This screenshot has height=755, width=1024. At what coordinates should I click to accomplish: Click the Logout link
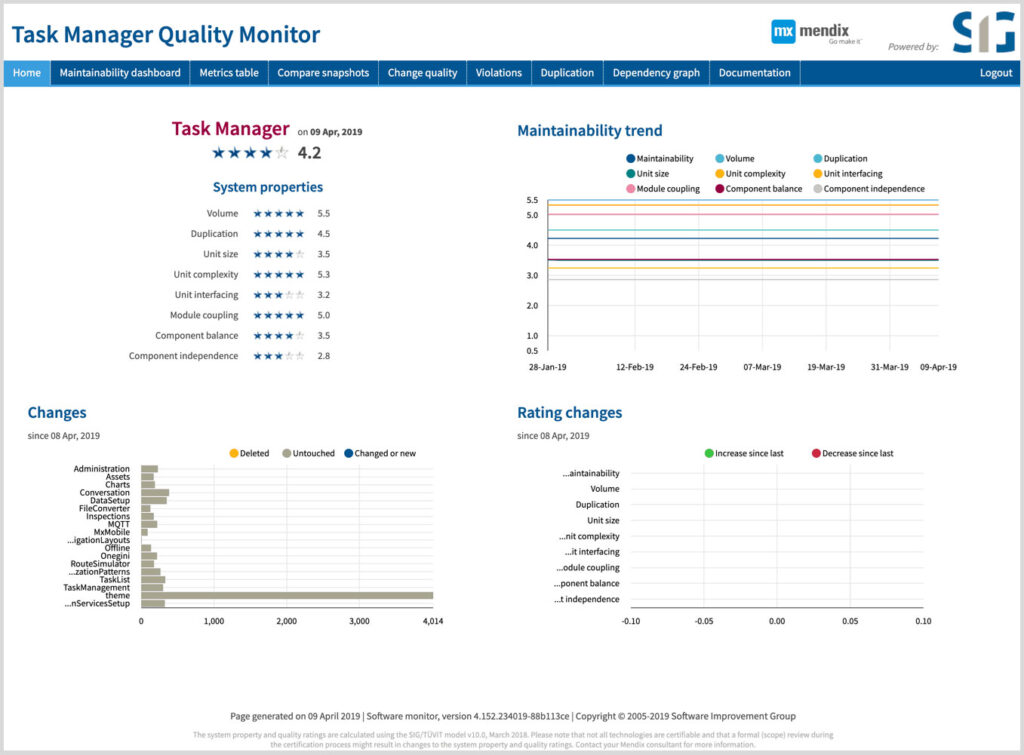(996, 73)
